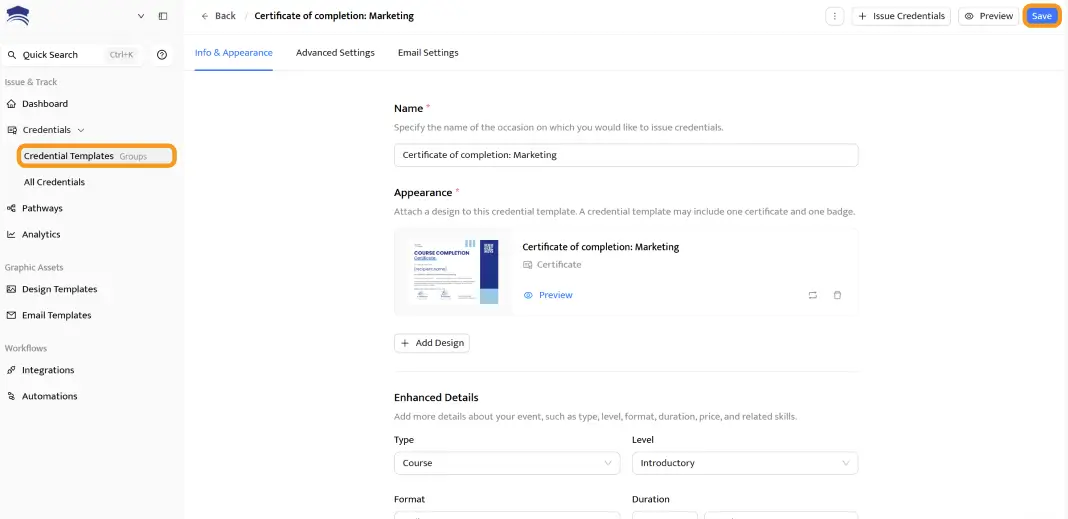The height and width of the screenshot is (519, 1068).
Task: Expand the workspace switcher chevron
Action: pyautogui.click(x=141, y=16)
